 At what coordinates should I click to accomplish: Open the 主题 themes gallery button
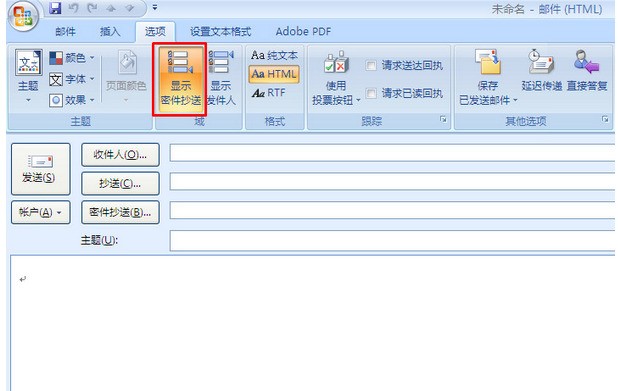coord(28,76)
